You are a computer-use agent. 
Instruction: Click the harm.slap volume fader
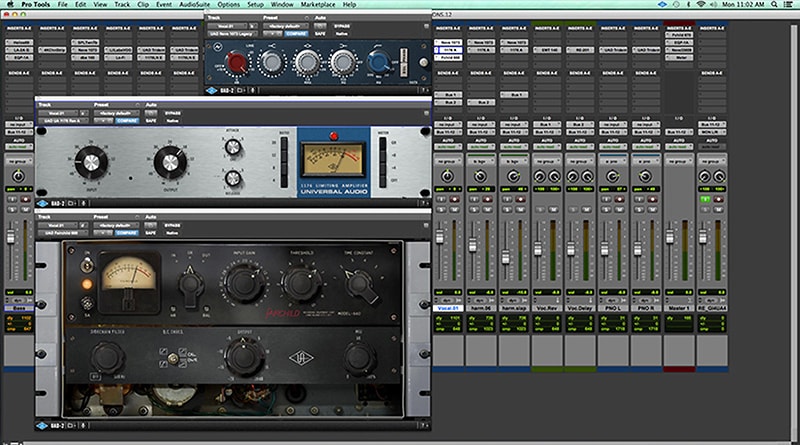tap(505, 257)
